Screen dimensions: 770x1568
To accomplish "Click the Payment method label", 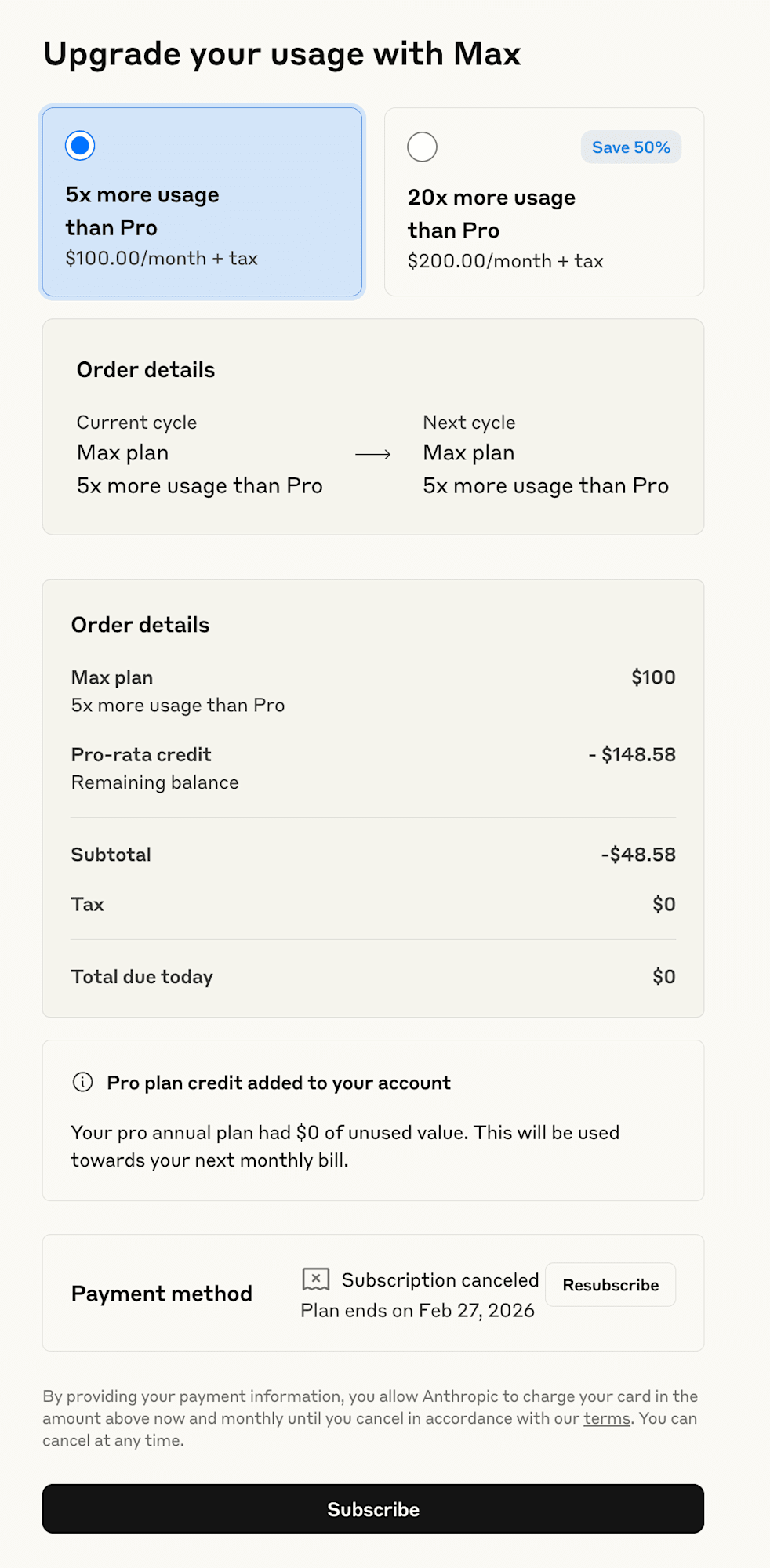I will tap(162, 1294).
